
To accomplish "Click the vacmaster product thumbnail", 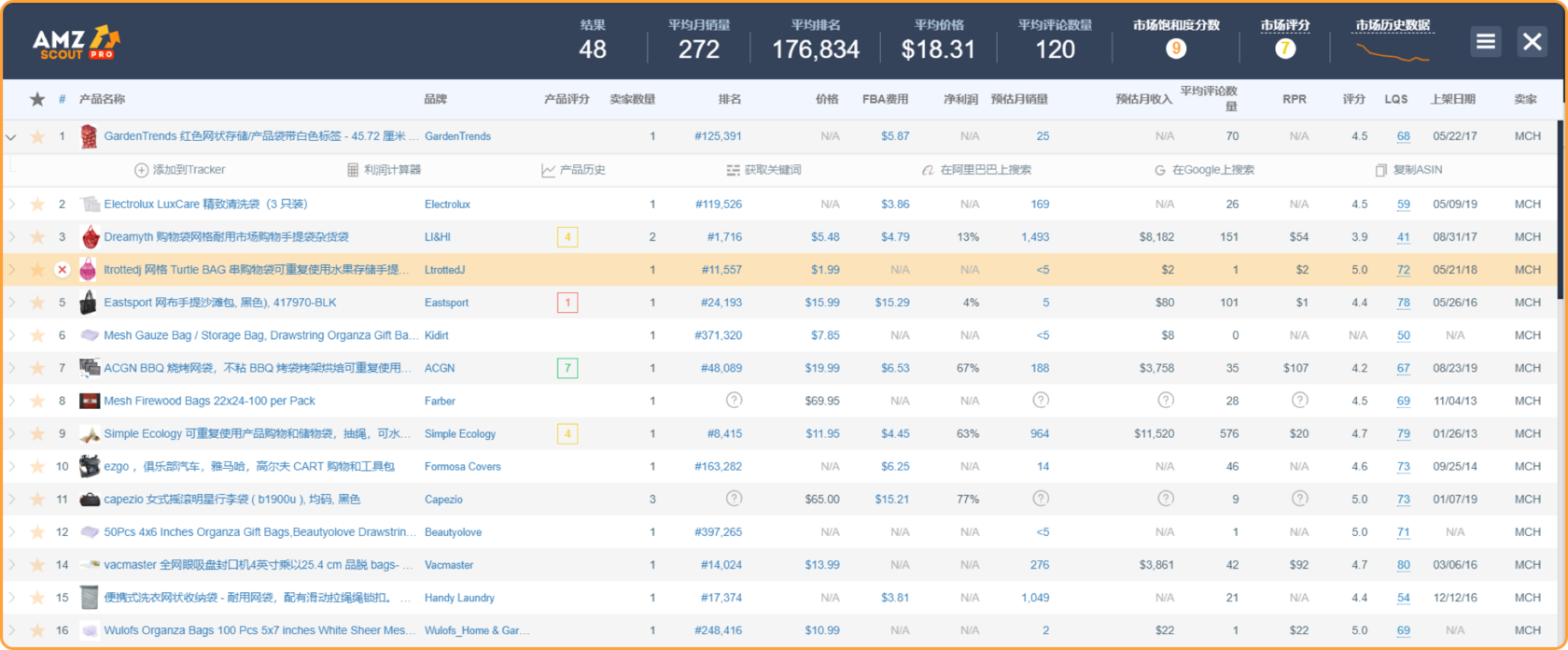I will point(90,565).
